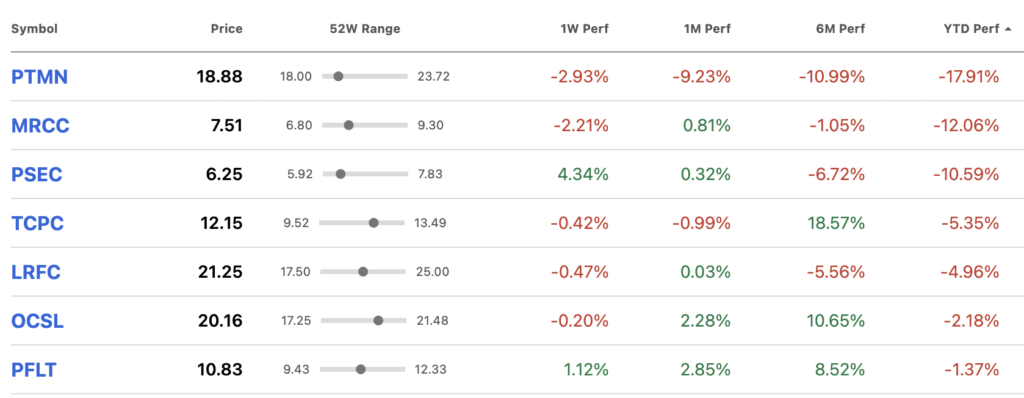Screen dimensions: 1024x398
Task: Open the LRFC ticker link
Action: (36, 272)
